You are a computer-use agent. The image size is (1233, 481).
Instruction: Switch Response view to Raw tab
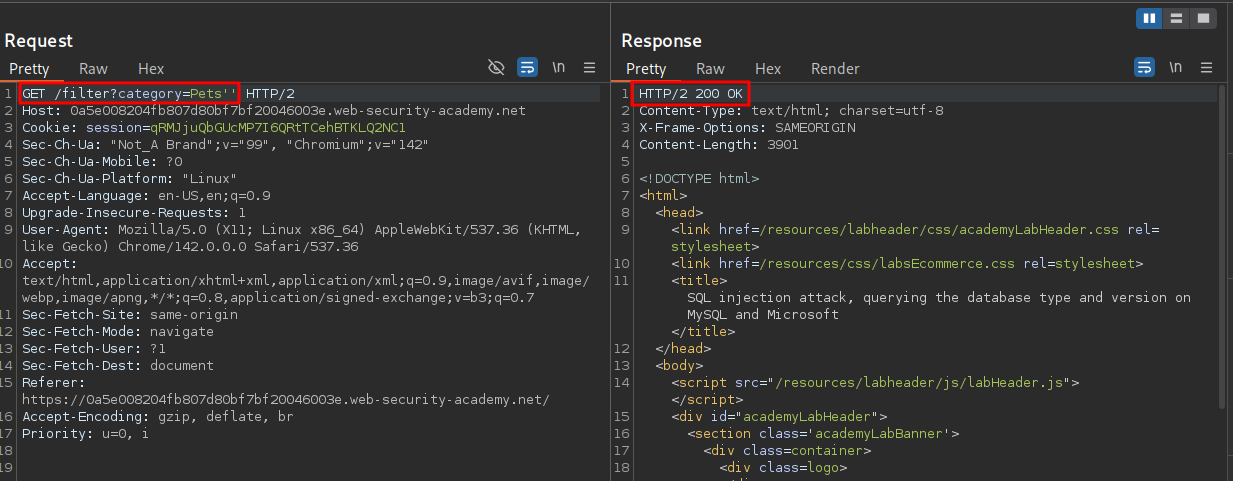coord(710,69)
